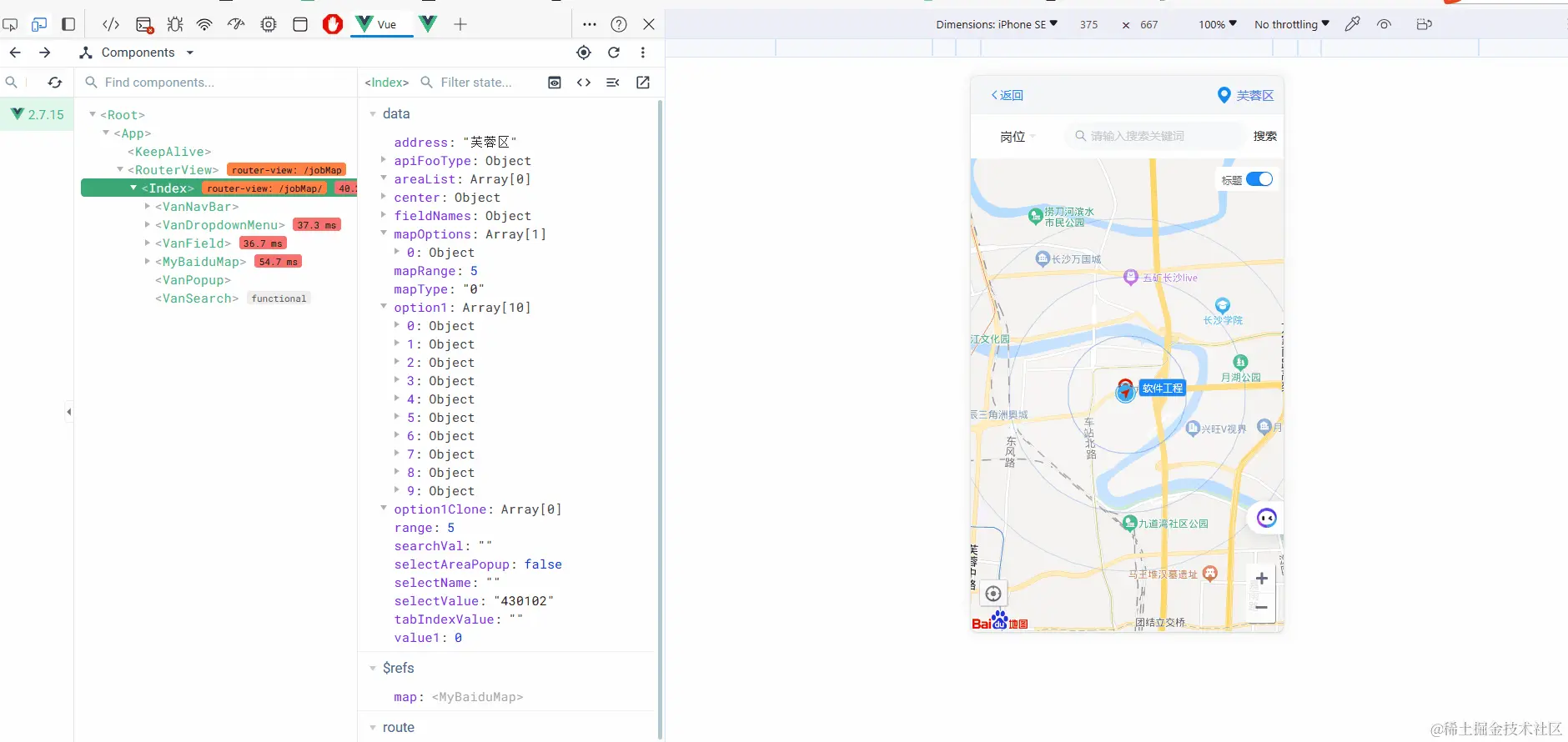Zoom out the map with minus
Image resolution: width=1568 pixels, height=742 pixels.
[x=1262, y=608]
